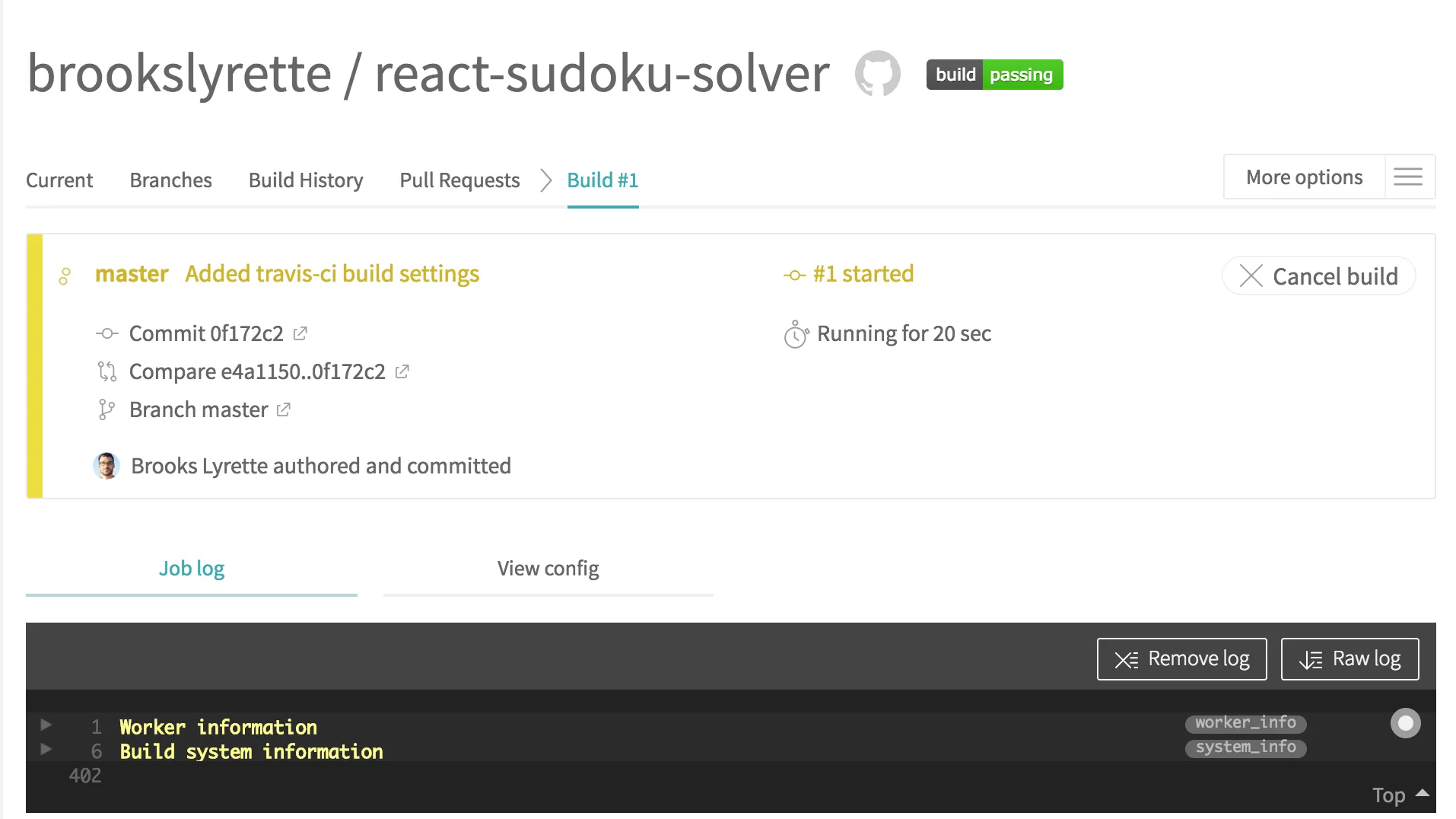Click the stopwatch icon beside Running time
1456x819 pixels.
(796, 334)
